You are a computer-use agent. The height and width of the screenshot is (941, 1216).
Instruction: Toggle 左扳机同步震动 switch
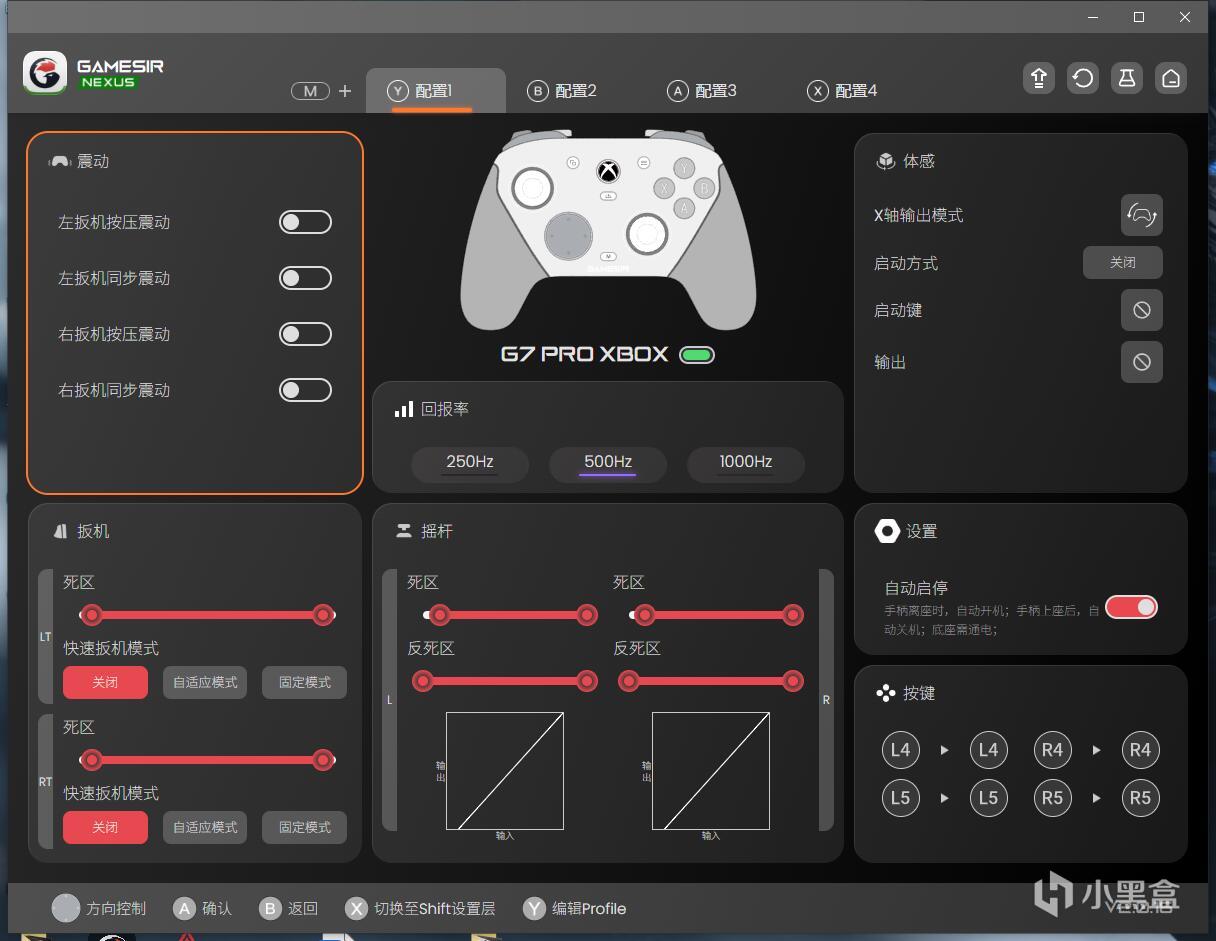pyautogui.click(x=305, y=278)
